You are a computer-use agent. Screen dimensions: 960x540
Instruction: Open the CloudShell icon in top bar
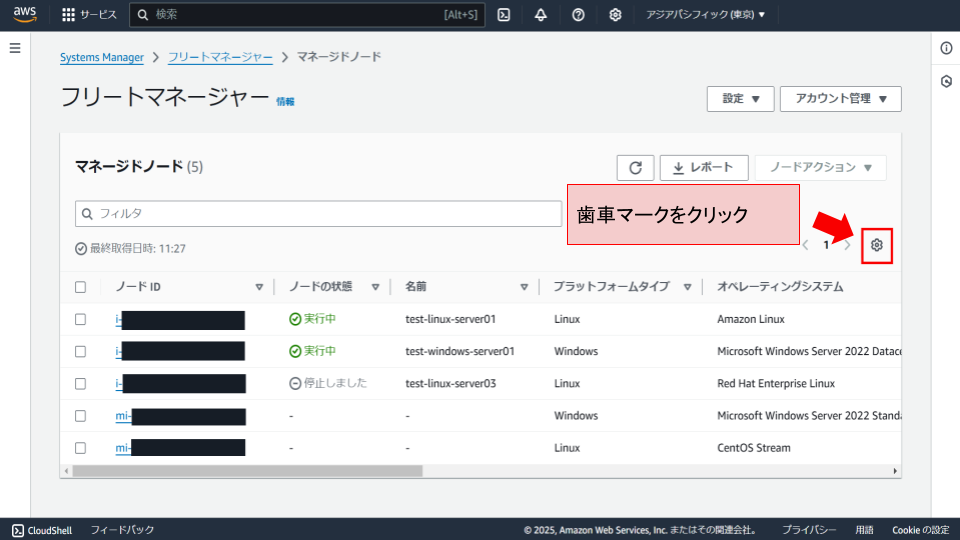point(504,15)
